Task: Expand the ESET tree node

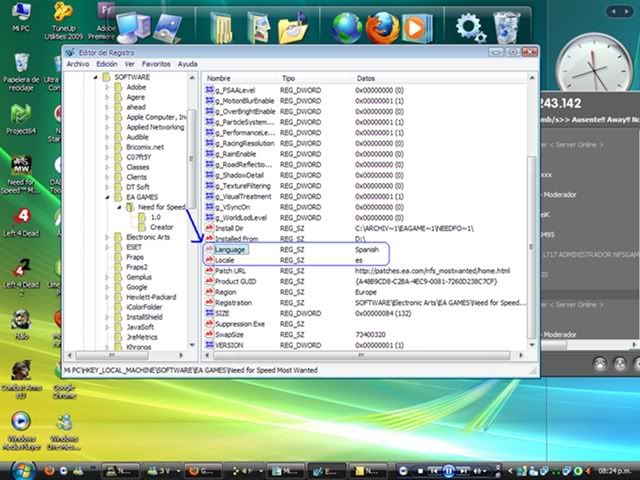Action: [x=107, y=247]
